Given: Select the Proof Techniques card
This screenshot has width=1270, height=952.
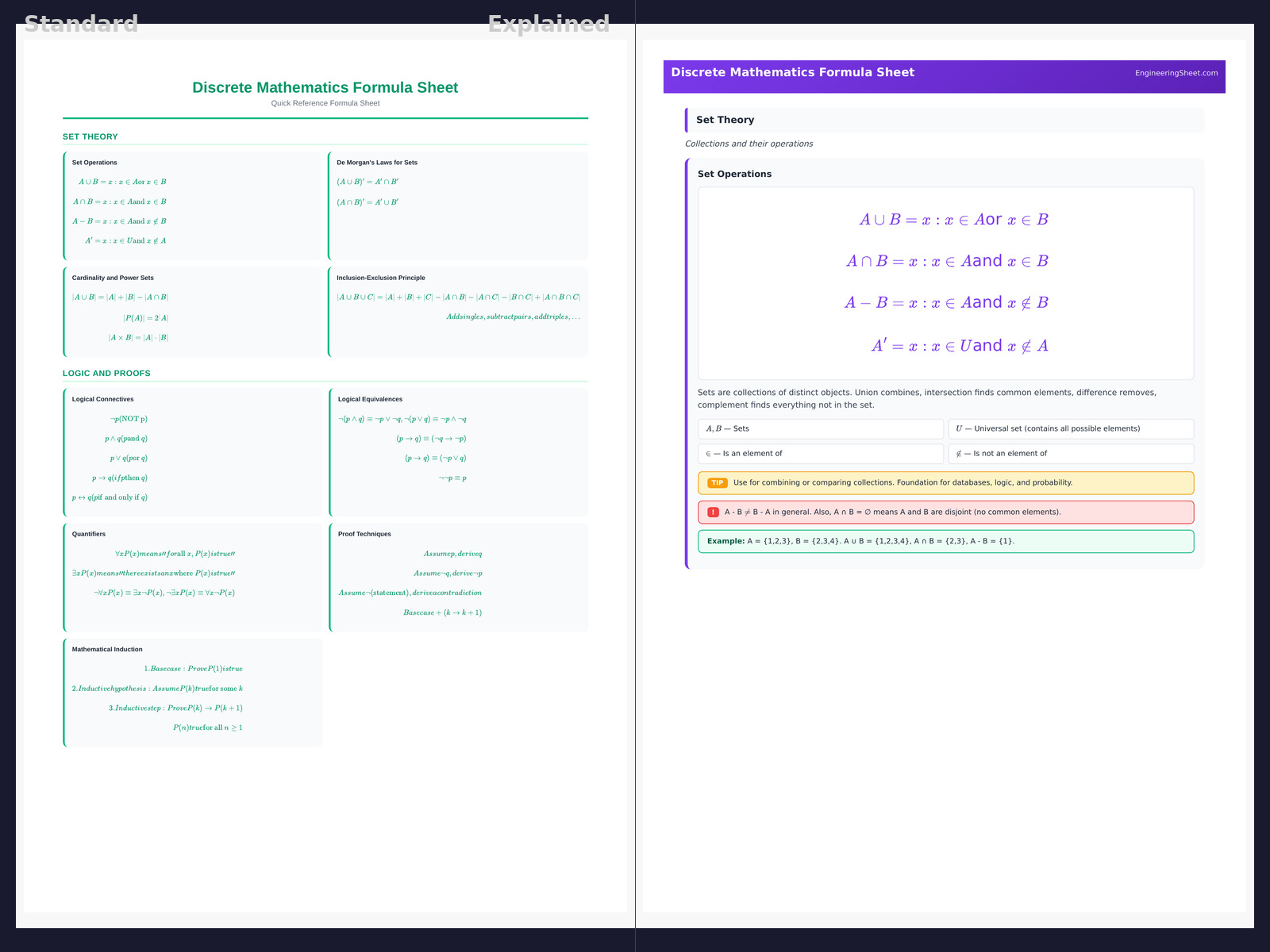Looking at the screenshot, I should click(458, 577).
